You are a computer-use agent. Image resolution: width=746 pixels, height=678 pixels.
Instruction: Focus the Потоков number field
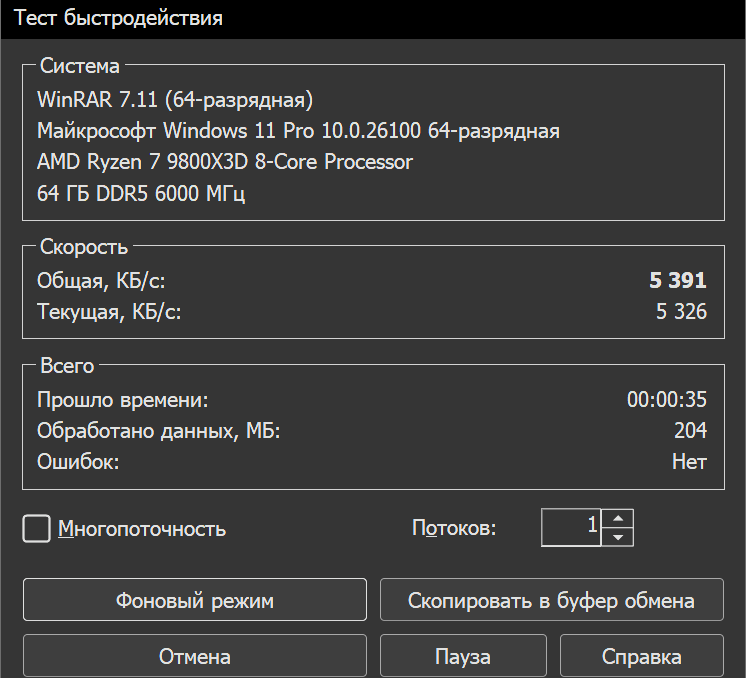(571, 528)
